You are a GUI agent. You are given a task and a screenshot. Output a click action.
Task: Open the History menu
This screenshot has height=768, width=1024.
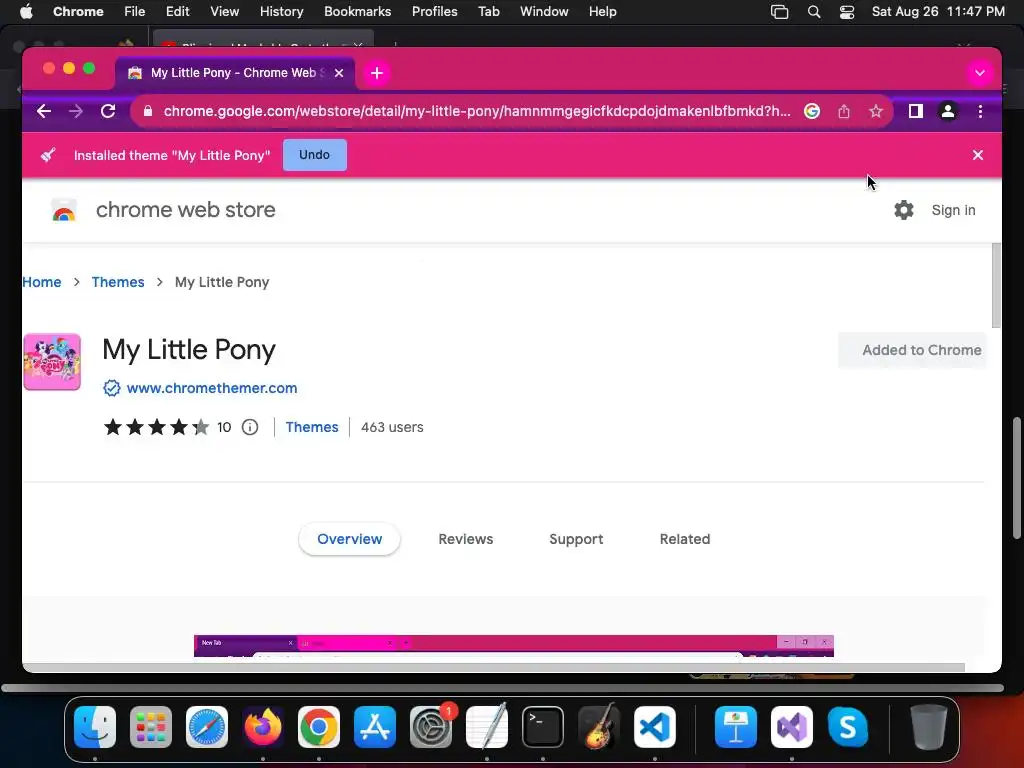281,12
